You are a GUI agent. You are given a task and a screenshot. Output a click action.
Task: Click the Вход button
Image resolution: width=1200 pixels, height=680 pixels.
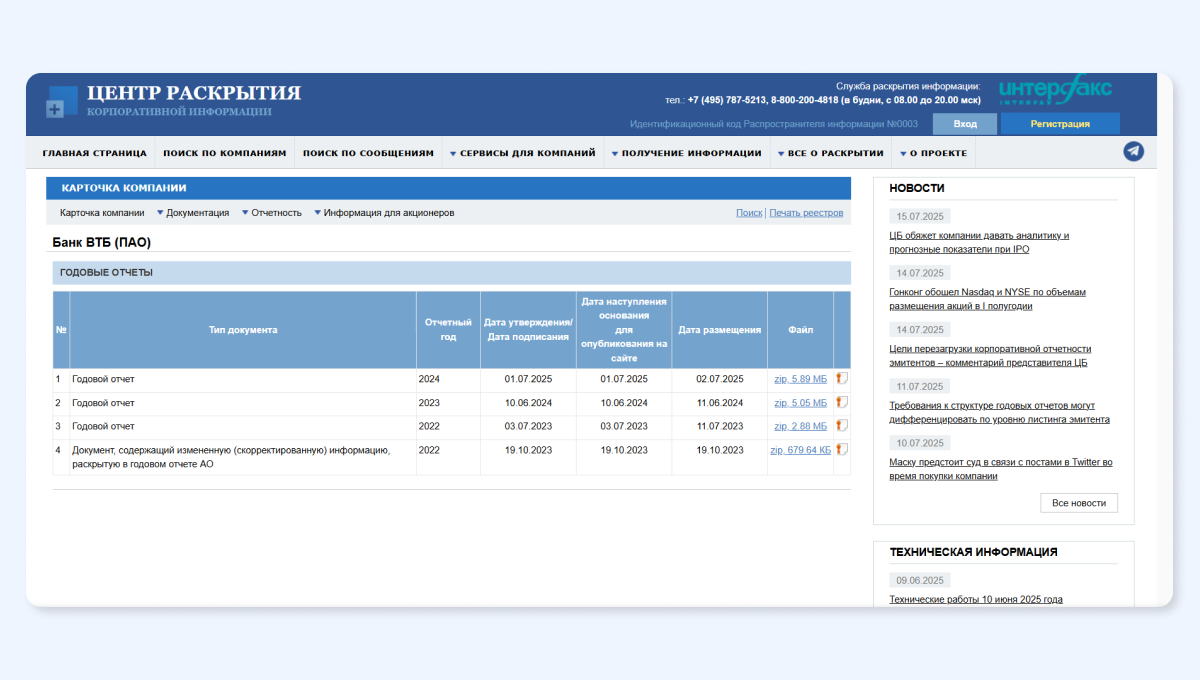point(965,124)
